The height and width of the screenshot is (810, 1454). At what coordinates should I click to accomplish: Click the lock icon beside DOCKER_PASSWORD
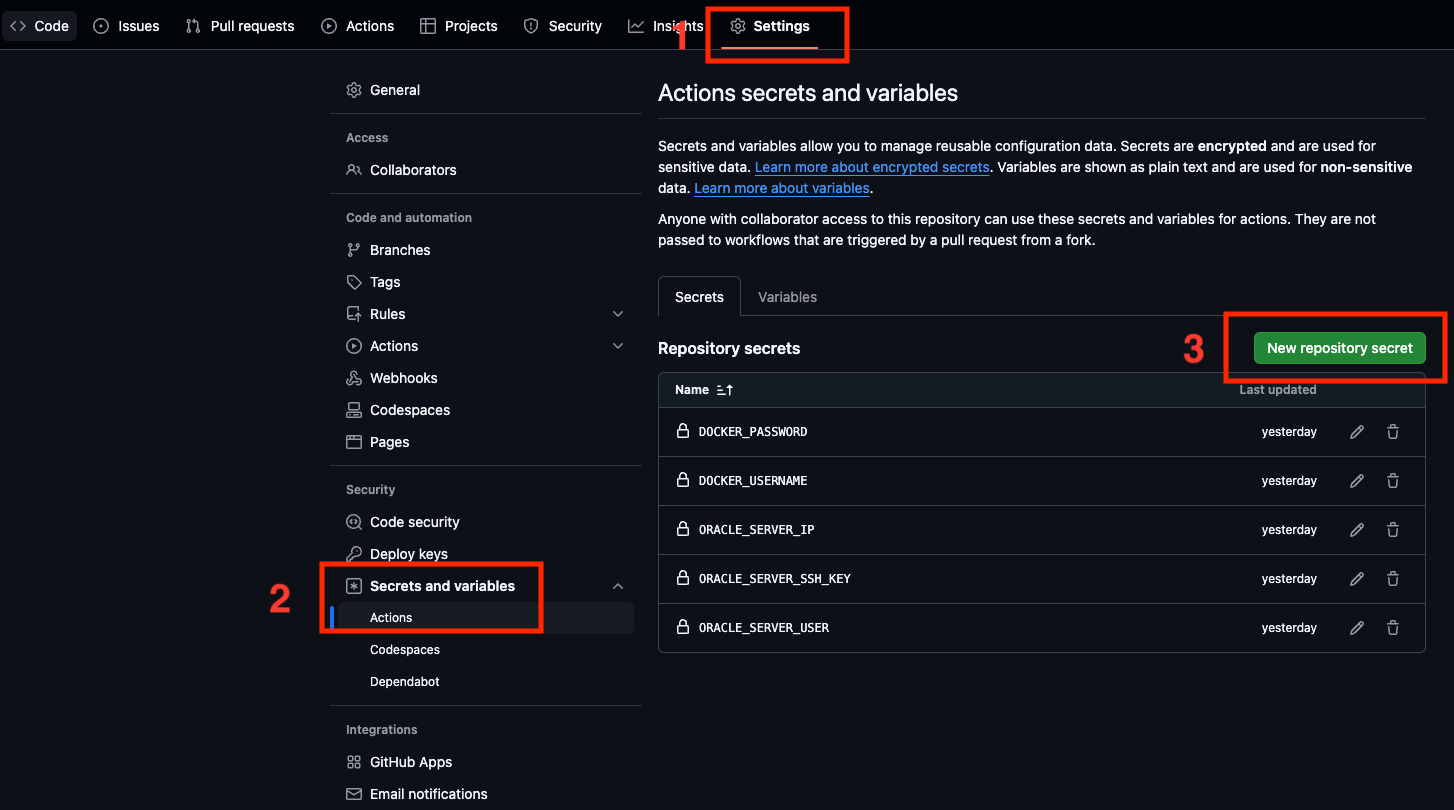coord(683,431)
